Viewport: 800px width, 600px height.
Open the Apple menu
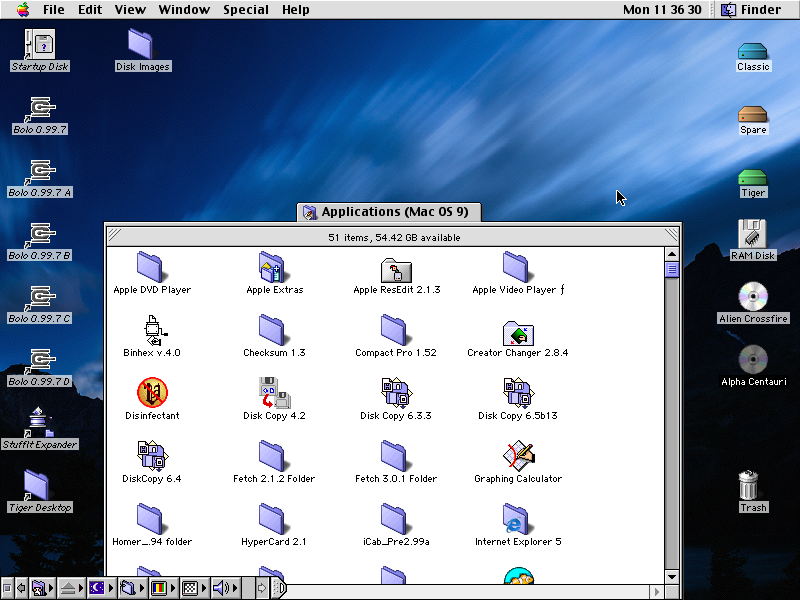(x=22, y=9)
